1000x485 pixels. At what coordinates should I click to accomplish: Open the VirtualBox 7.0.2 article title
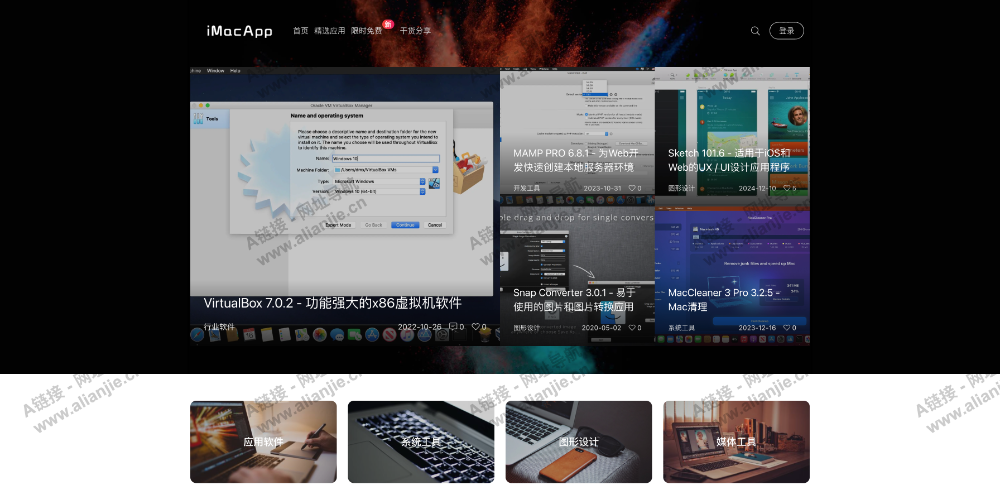(332, 303)
